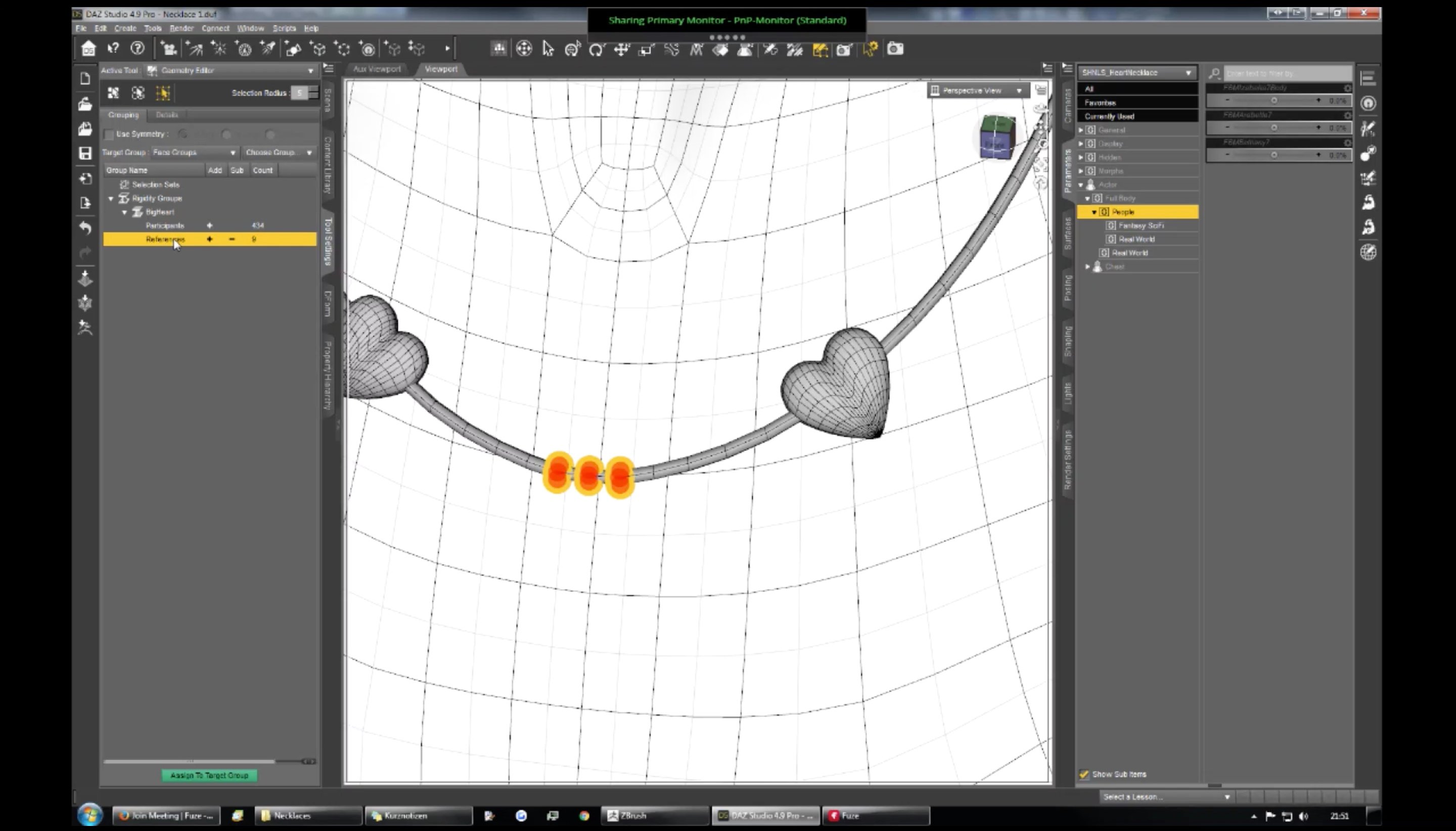The image size is (1456, 831).
Task: Click the second morph slider in Parameters
Action: [x=1278, y=128]
